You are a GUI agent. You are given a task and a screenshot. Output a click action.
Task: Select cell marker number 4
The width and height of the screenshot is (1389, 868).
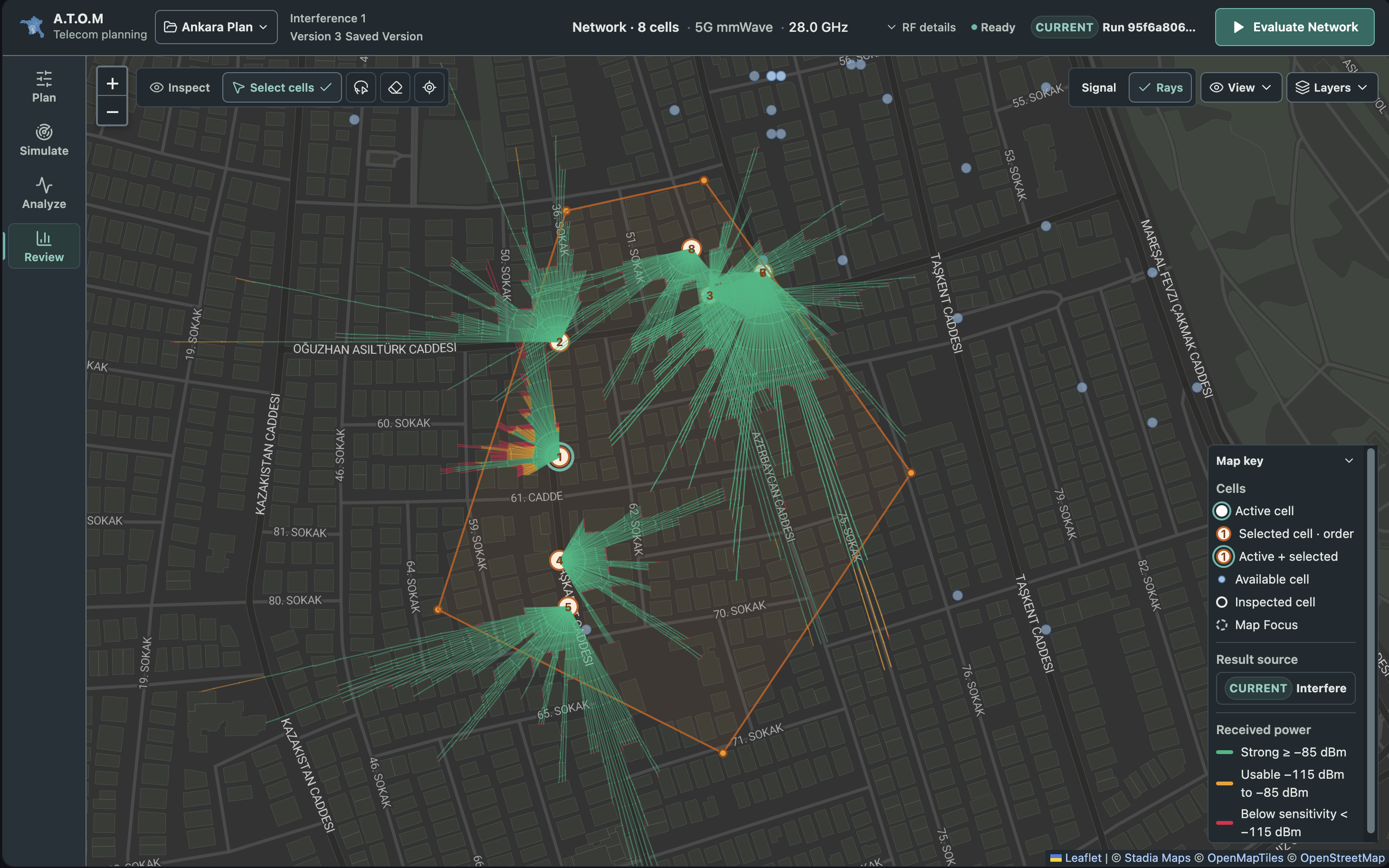[x=558, y=560]
